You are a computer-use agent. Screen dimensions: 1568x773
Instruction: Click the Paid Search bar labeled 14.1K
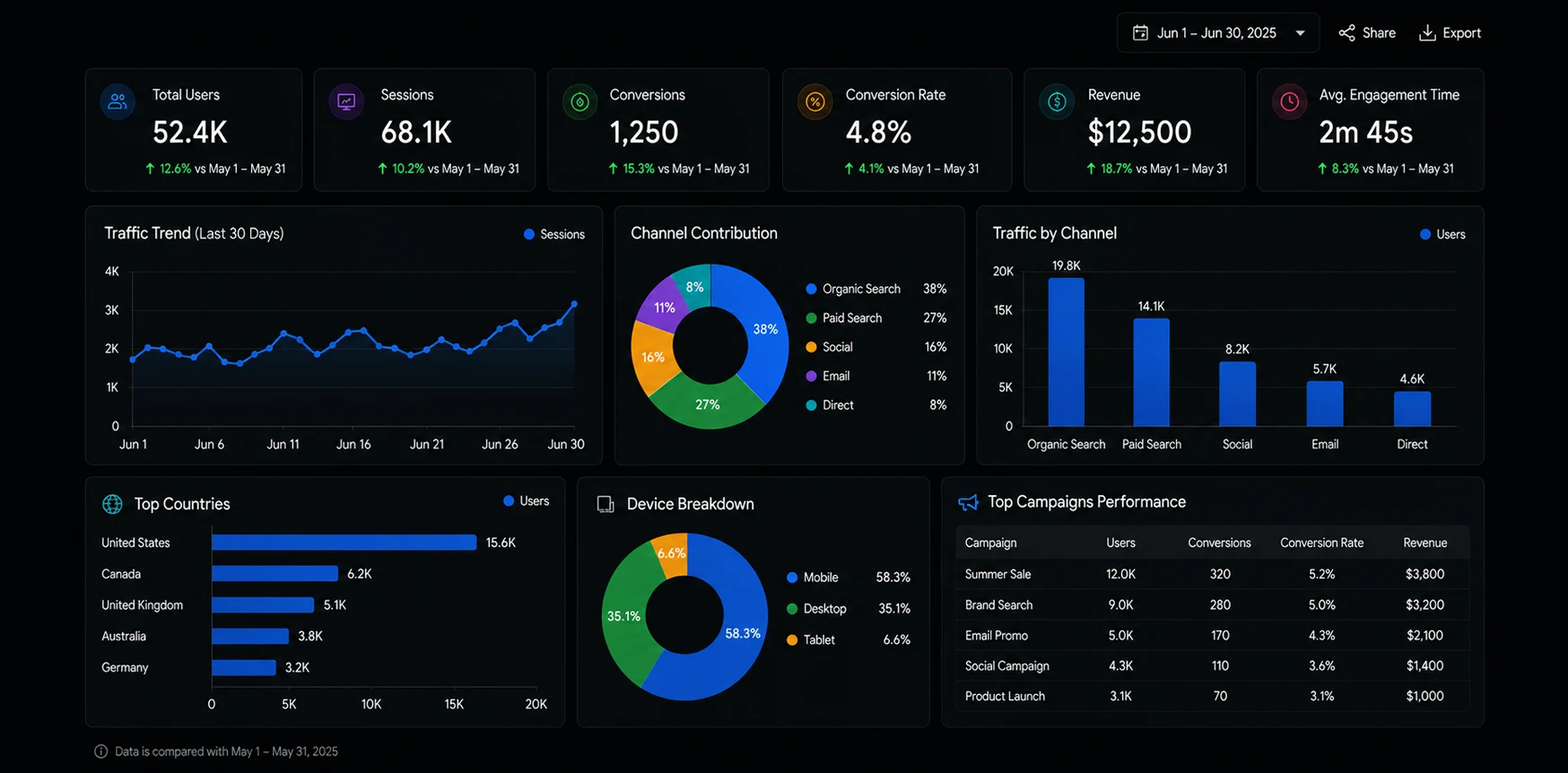[x=1151, y=373]
